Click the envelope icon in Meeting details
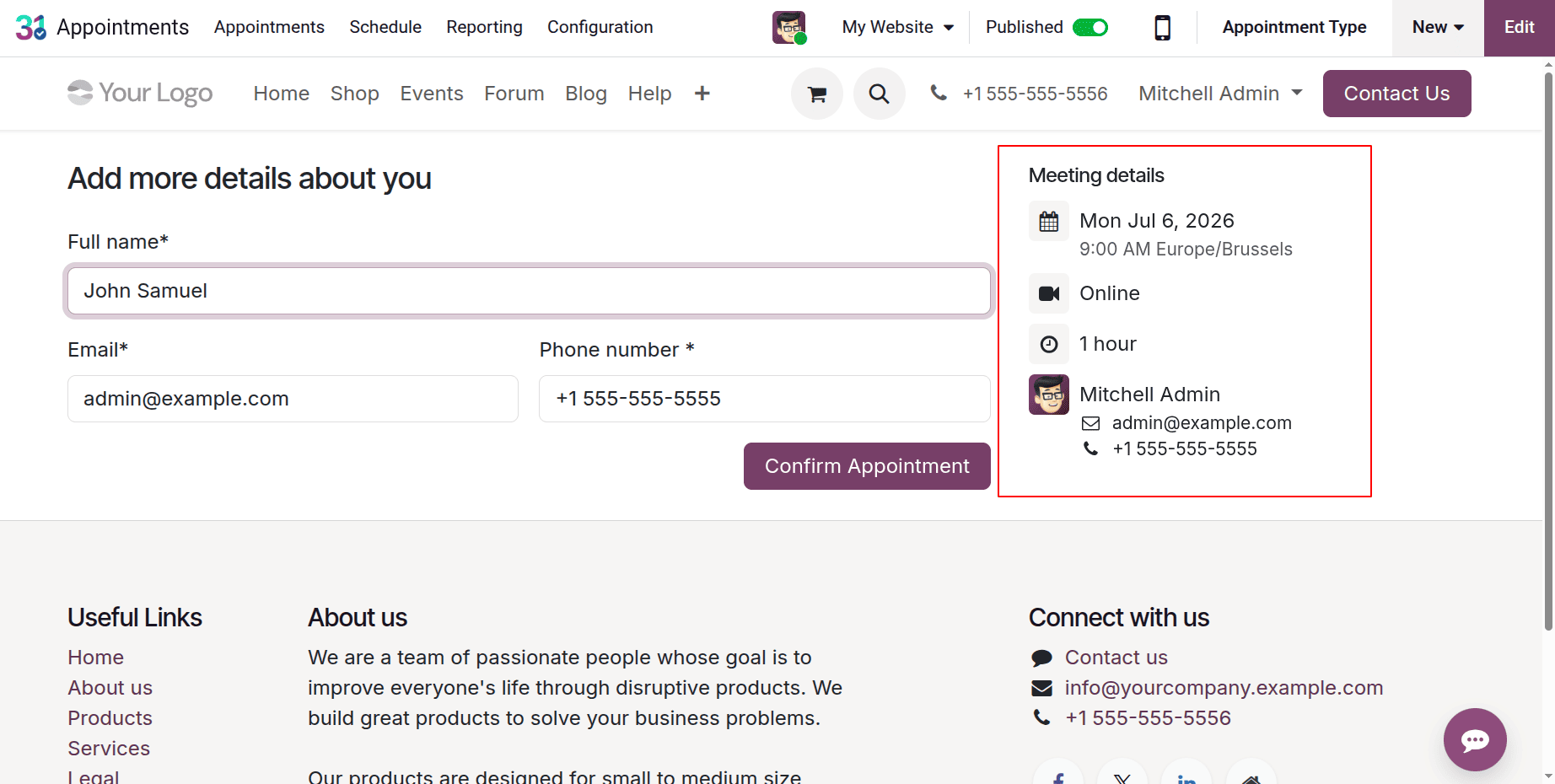This screenshot has width=1555, height=784. pos(1091,423)
